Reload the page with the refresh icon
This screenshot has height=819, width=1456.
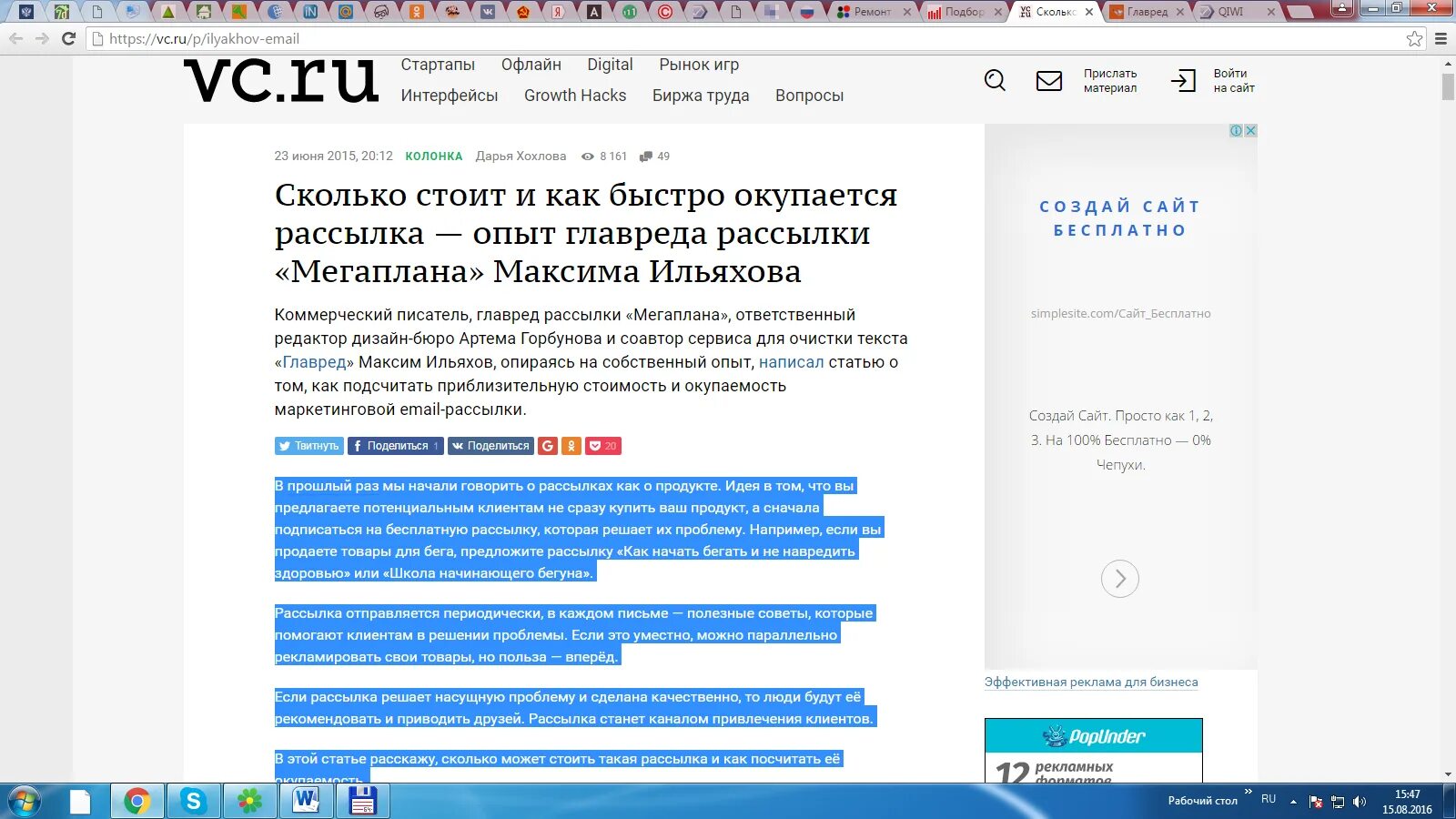68,39
